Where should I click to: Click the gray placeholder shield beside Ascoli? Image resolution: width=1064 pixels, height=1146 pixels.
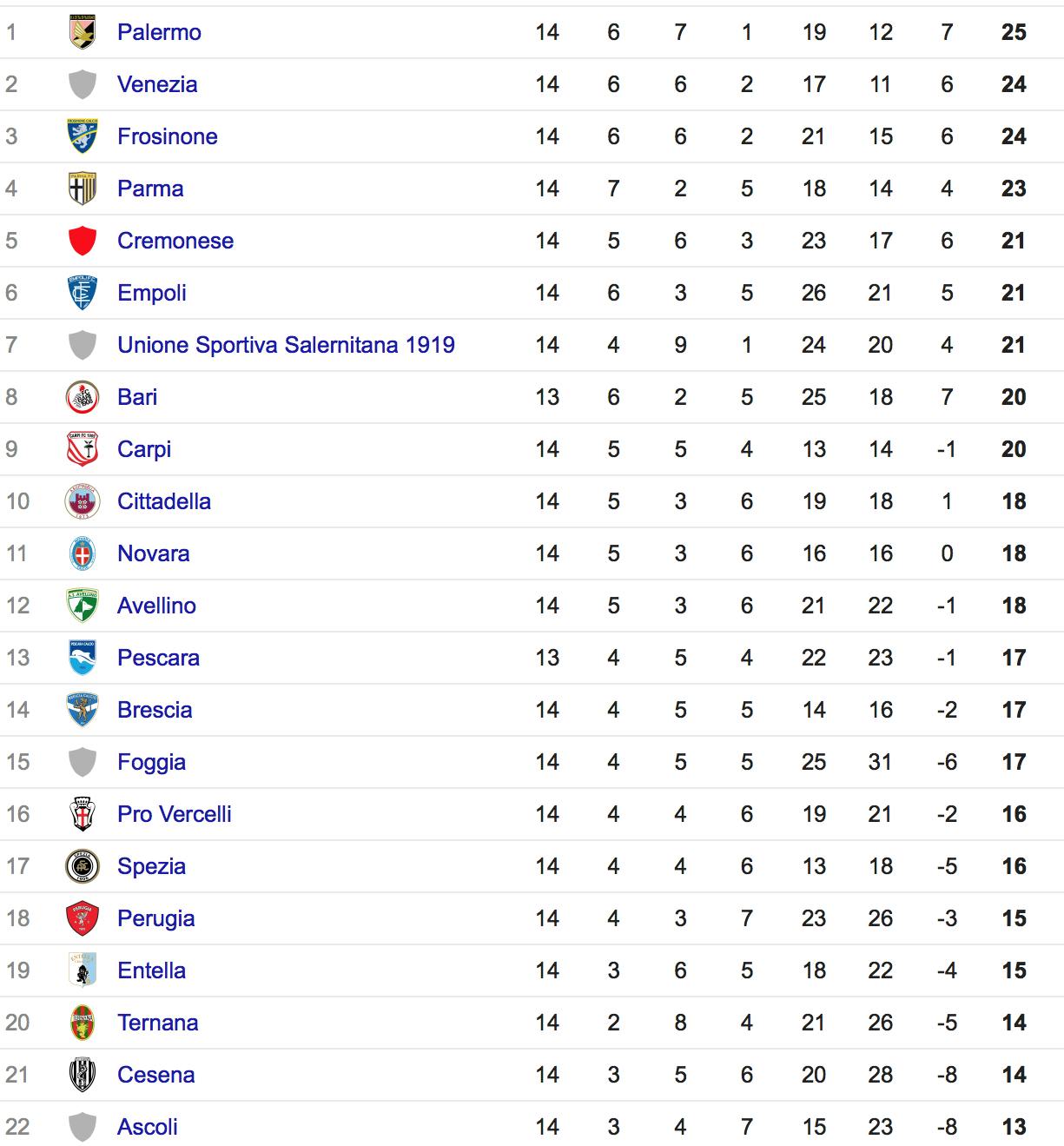(83, 1127)
